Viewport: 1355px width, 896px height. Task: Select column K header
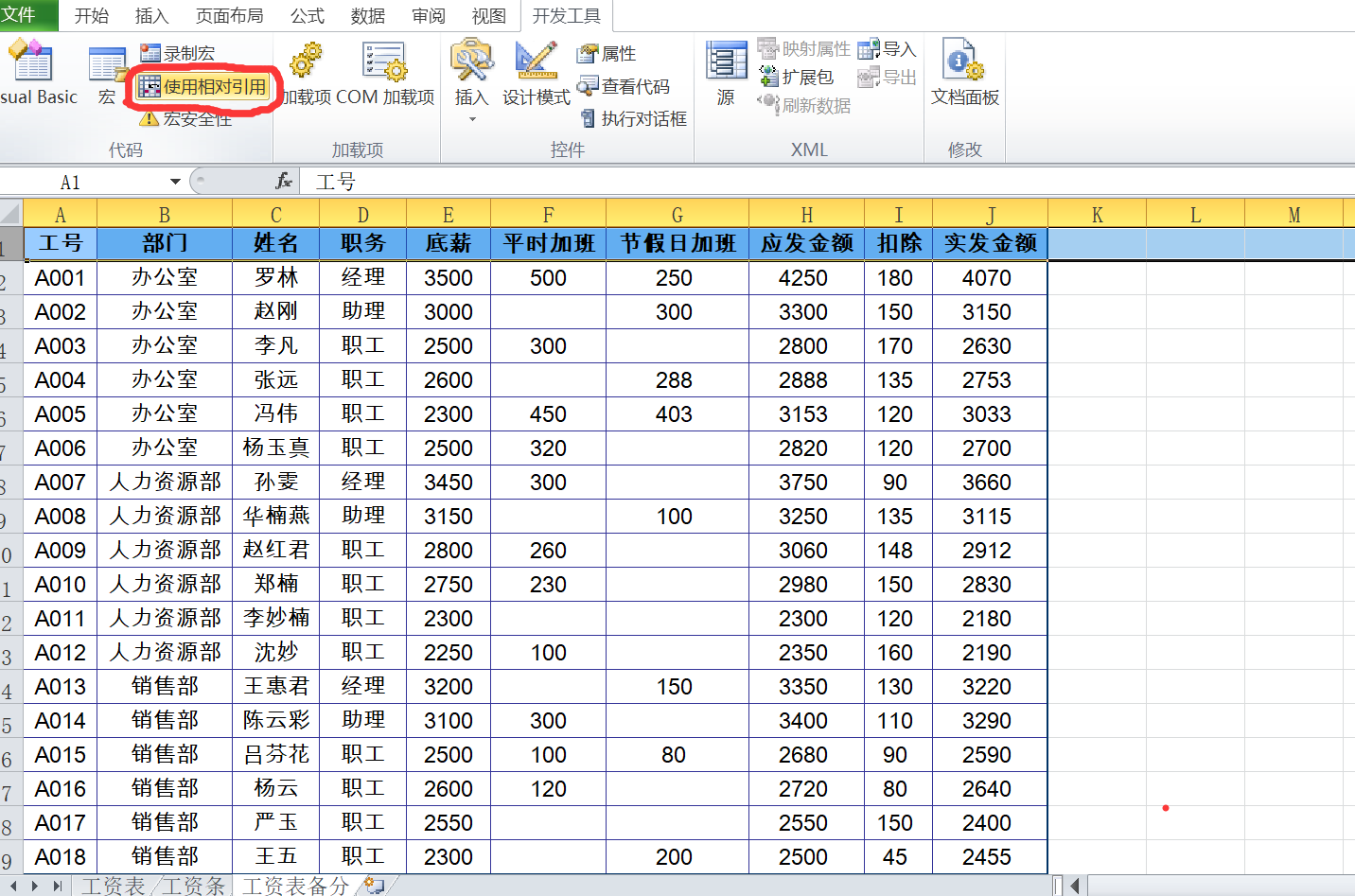point(1097,215)
